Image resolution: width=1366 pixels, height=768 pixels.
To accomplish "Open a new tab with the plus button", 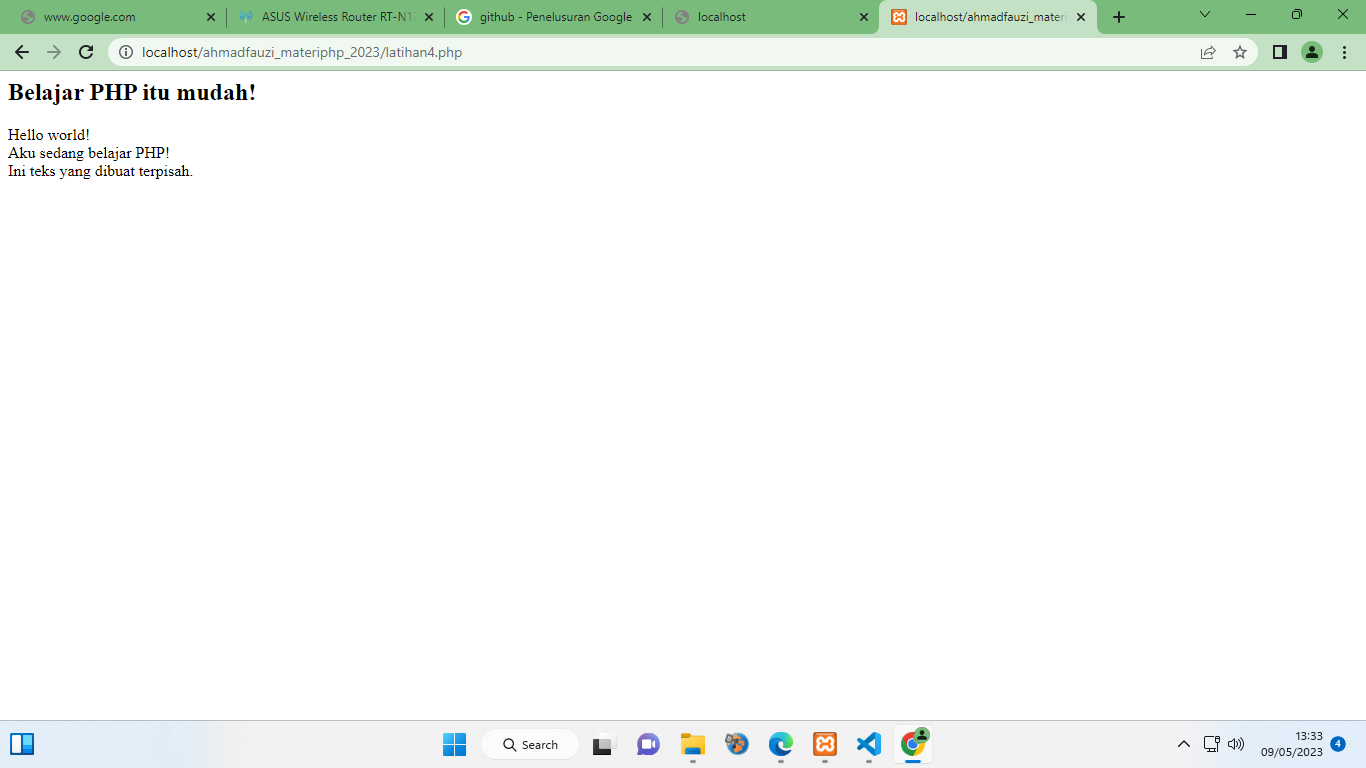I will pyautogui.click(x=1118, y=16).
